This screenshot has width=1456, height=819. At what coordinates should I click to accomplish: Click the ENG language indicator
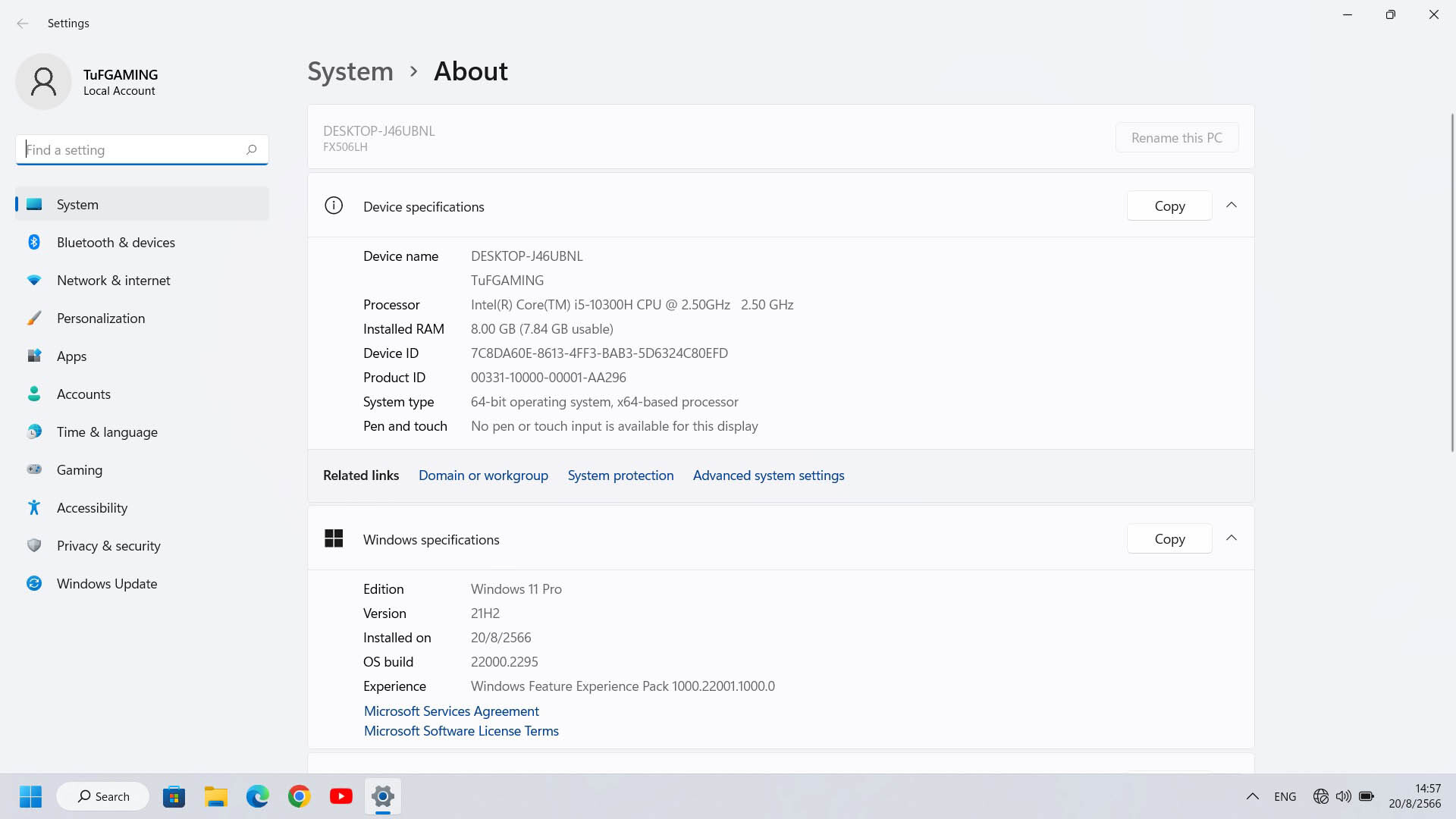pos(1285,796)
